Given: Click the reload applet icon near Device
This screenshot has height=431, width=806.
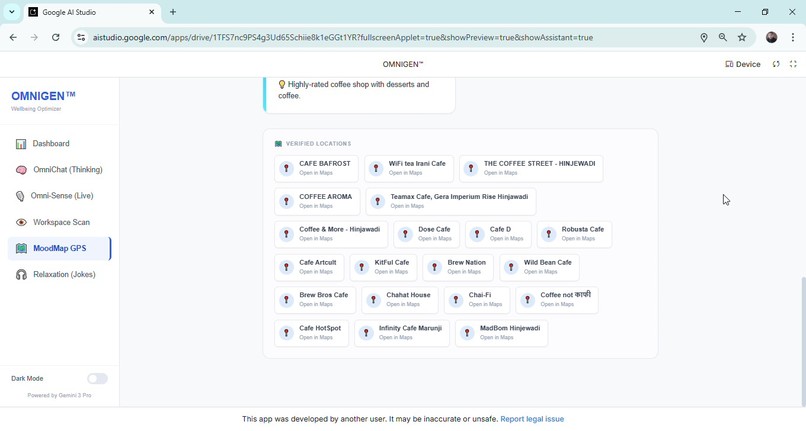Looking at the screenshot, I should point(776,64).
